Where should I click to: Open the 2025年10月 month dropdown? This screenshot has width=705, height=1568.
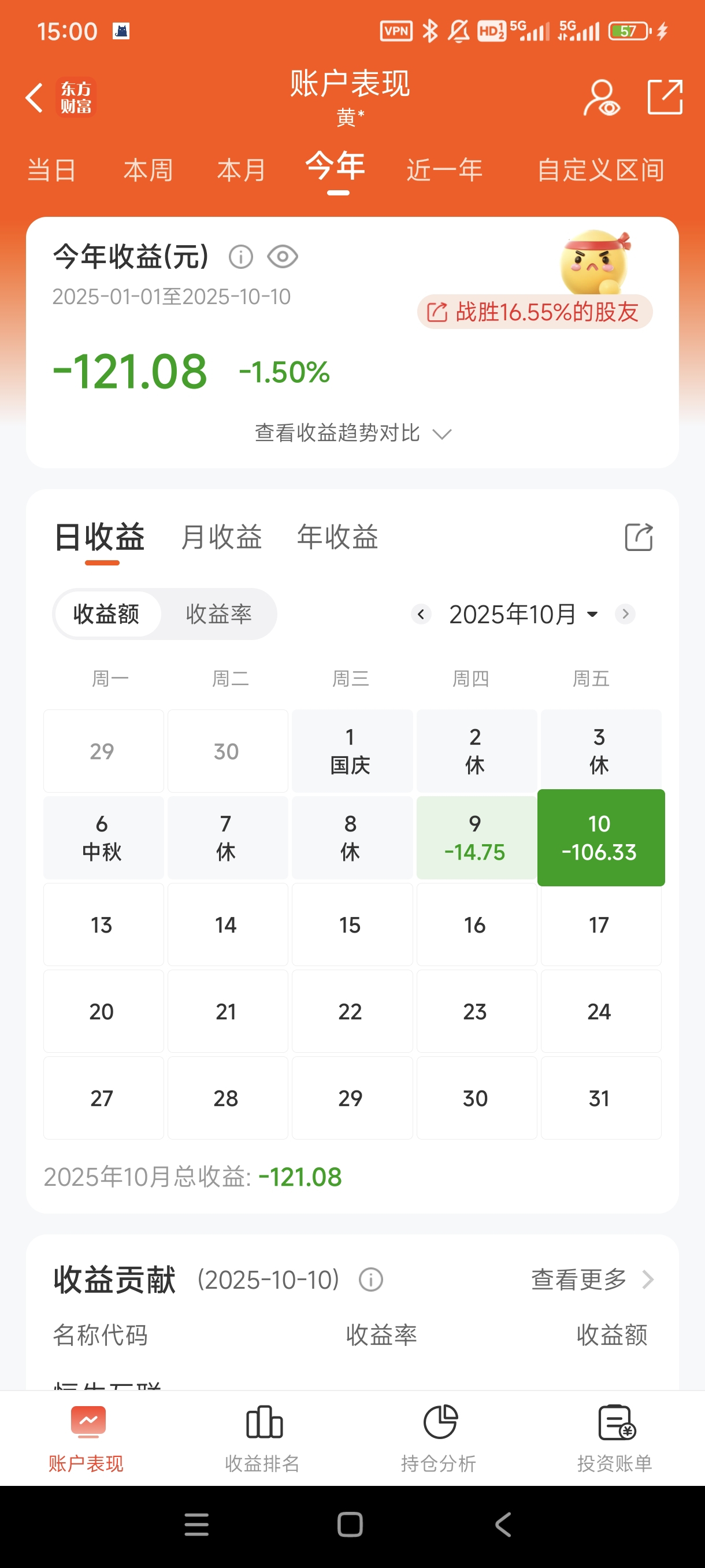[x=522, y=614]
